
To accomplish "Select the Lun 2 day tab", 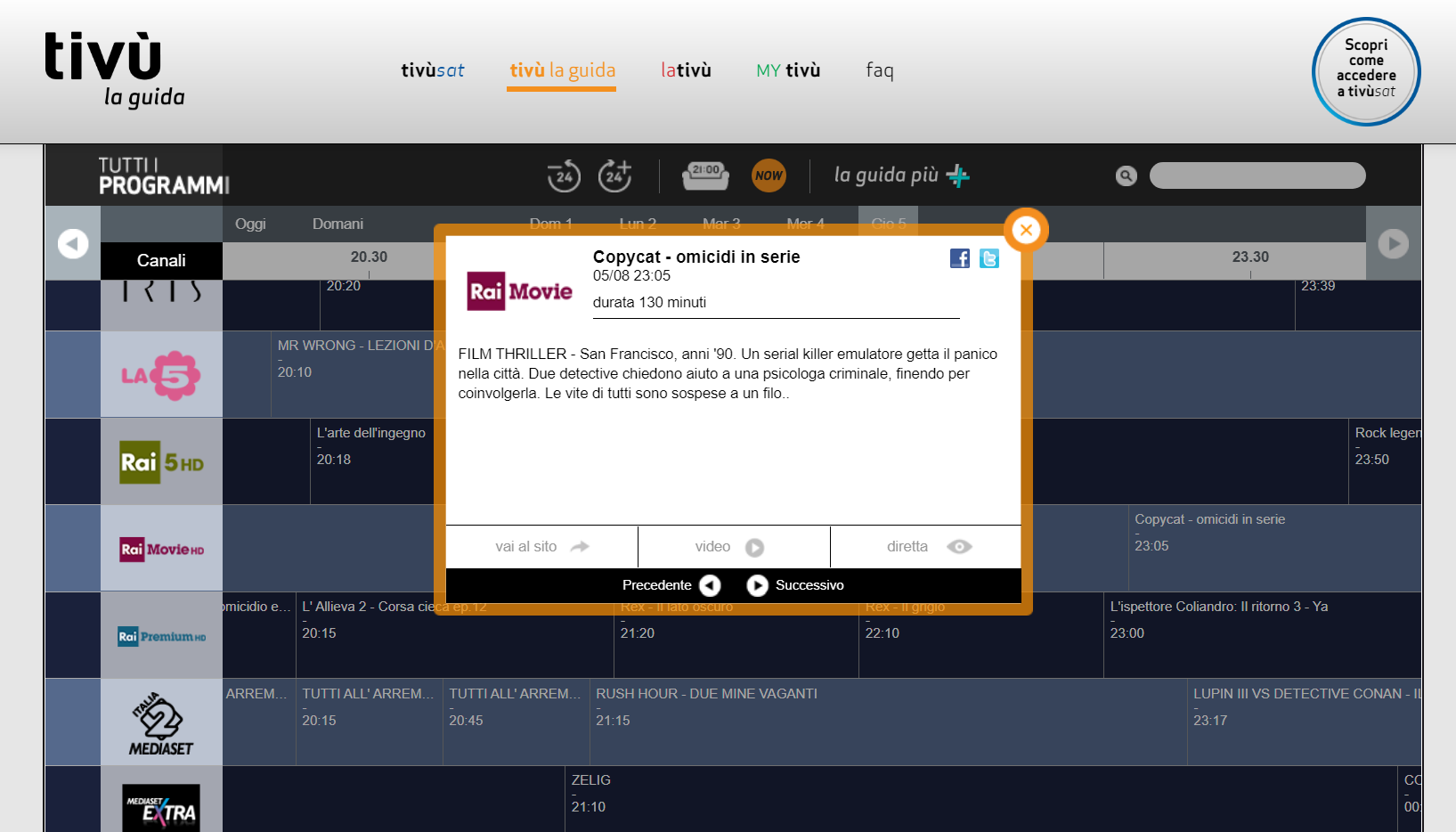I will click(638, 224).
